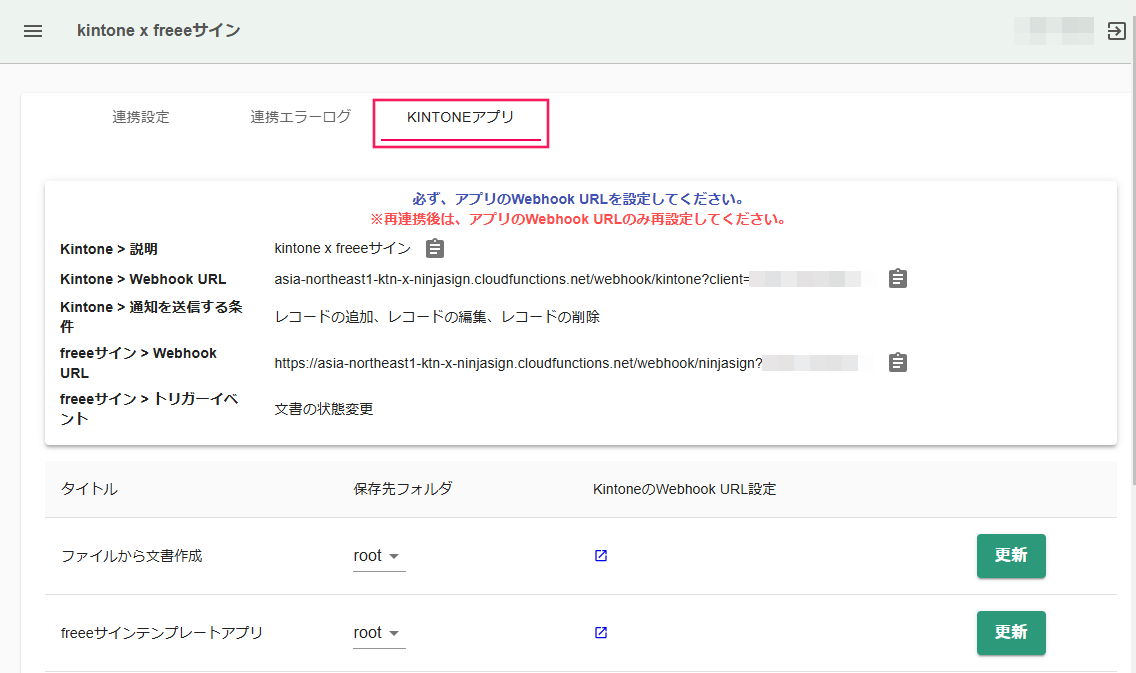The height and width of the screenshot is (673, 1136).
Task: Select the KINTONEアプリ tab
Action: (461, 117)
